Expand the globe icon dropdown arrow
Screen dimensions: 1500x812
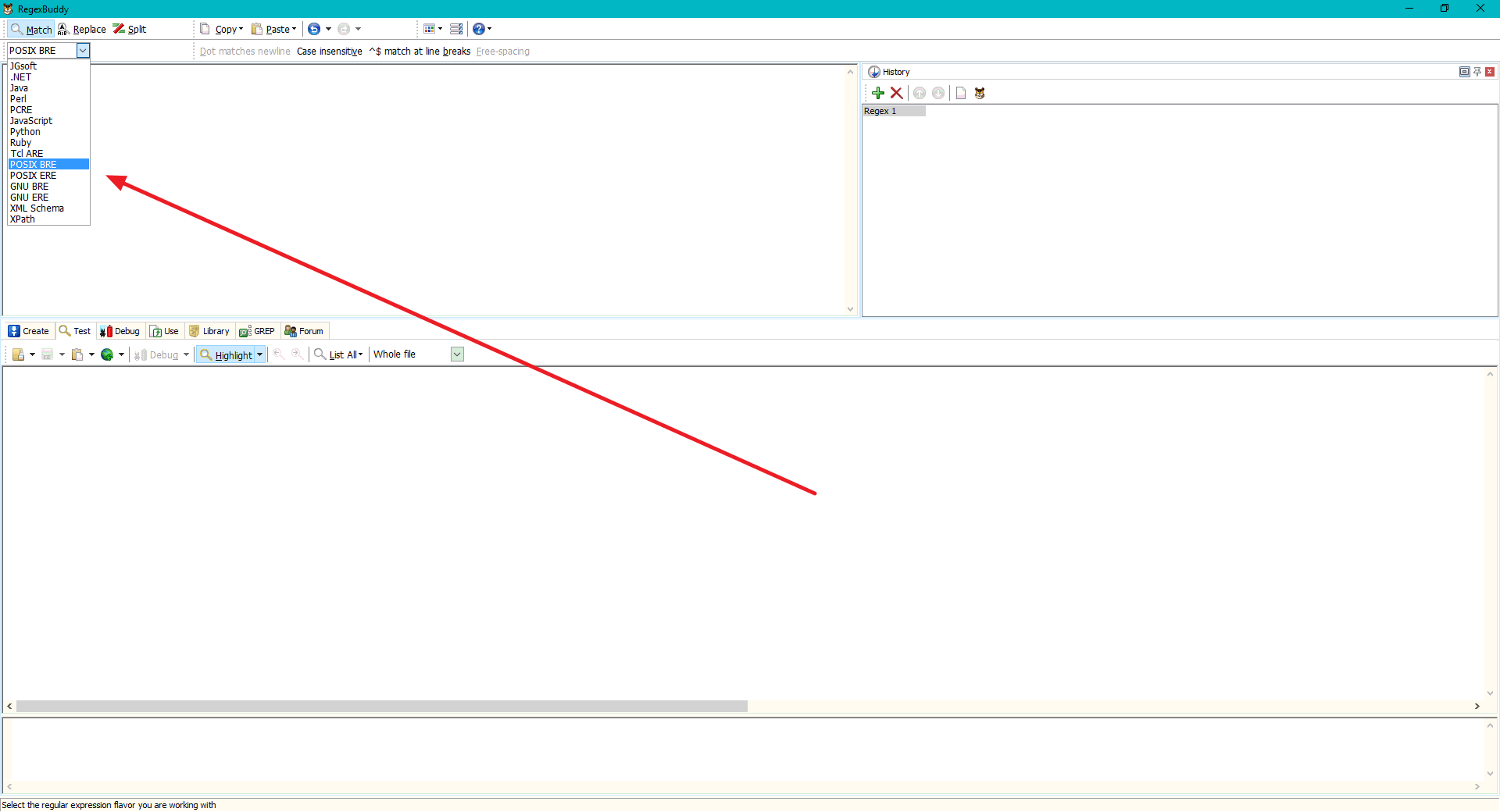pyautogui.click(x=121, y=354)
